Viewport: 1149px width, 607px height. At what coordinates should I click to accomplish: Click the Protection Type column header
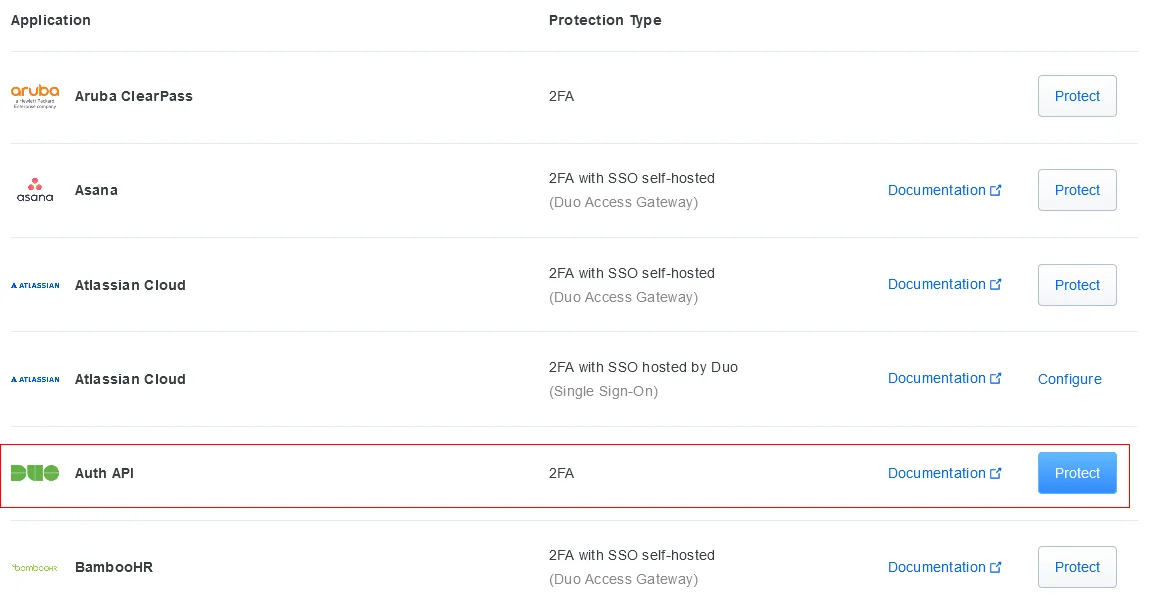[605, 19]
